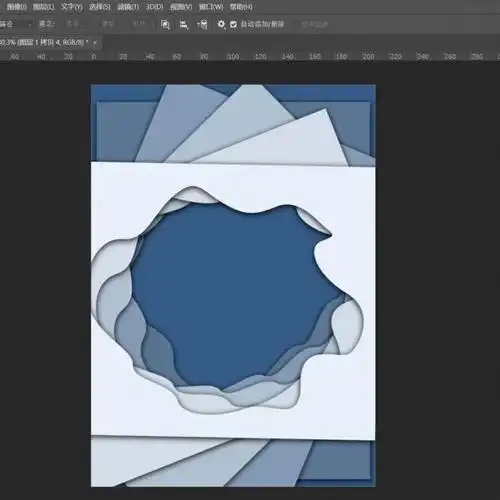Open the 3D(D) menu

154,7
